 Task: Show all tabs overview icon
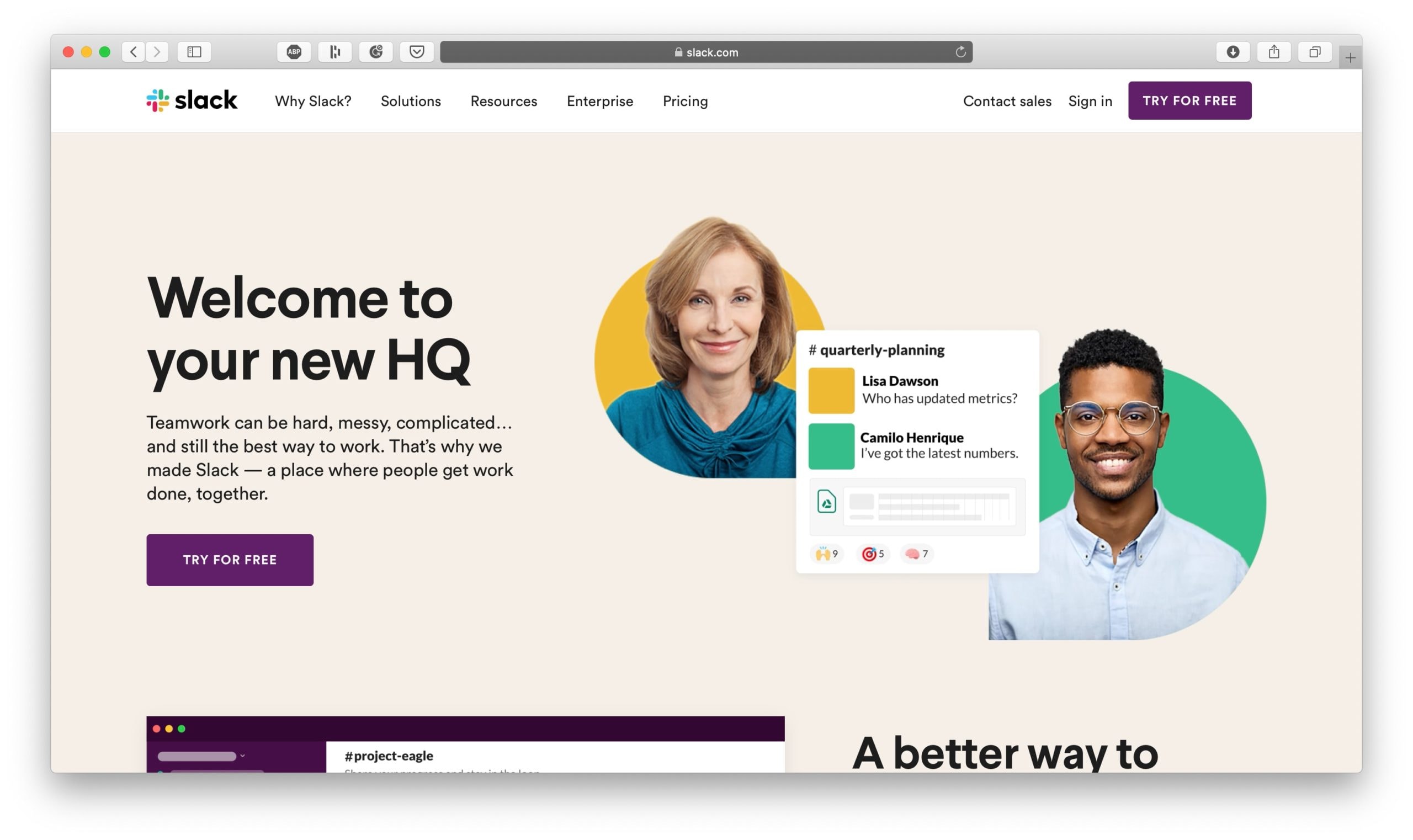point(1315,52)
